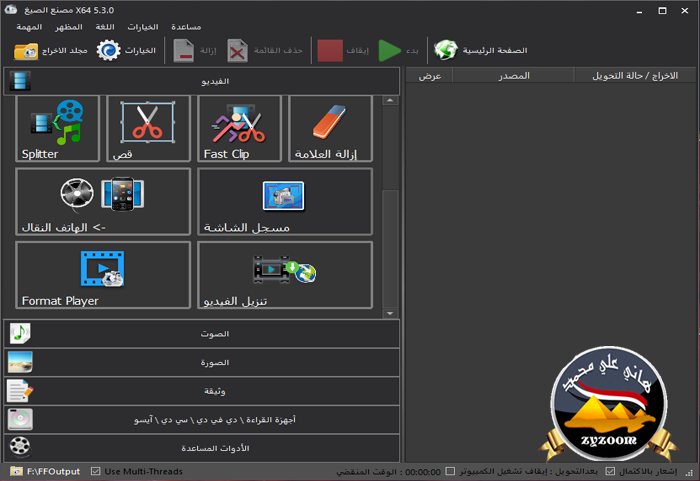This screenshot has height=481, width=700.
Task: Open the الصفحة الرئيسية home page
Action: click(481, 50)
